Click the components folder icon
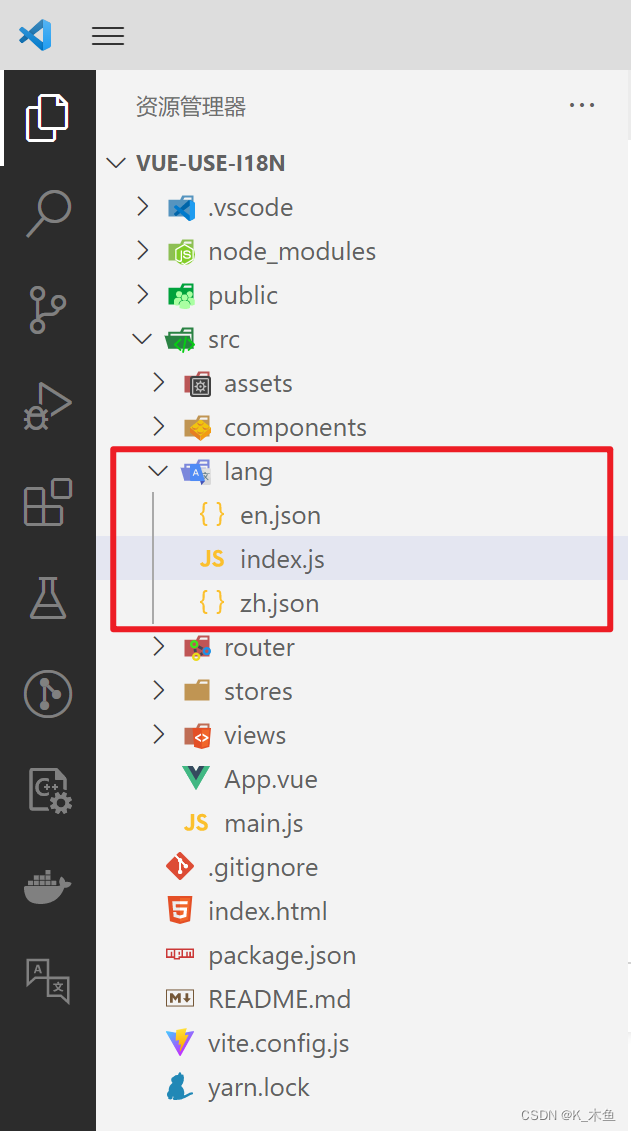Image resolution: width=631 pixels, height=1131 pixels. [x=198, y=428]
